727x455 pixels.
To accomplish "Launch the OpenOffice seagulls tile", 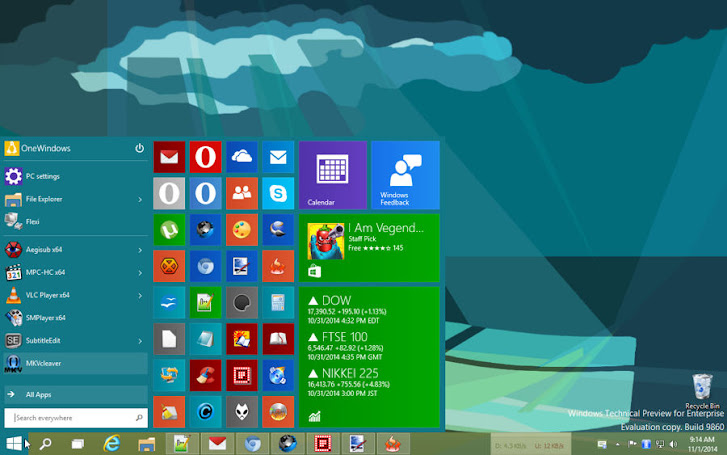I will 169,302.
